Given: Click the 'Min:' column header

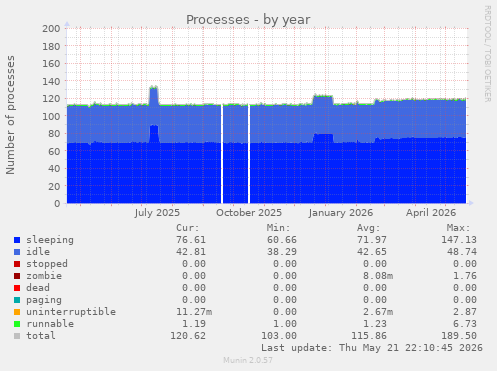Looking at the screenshot, I should (x=278, y=228).
